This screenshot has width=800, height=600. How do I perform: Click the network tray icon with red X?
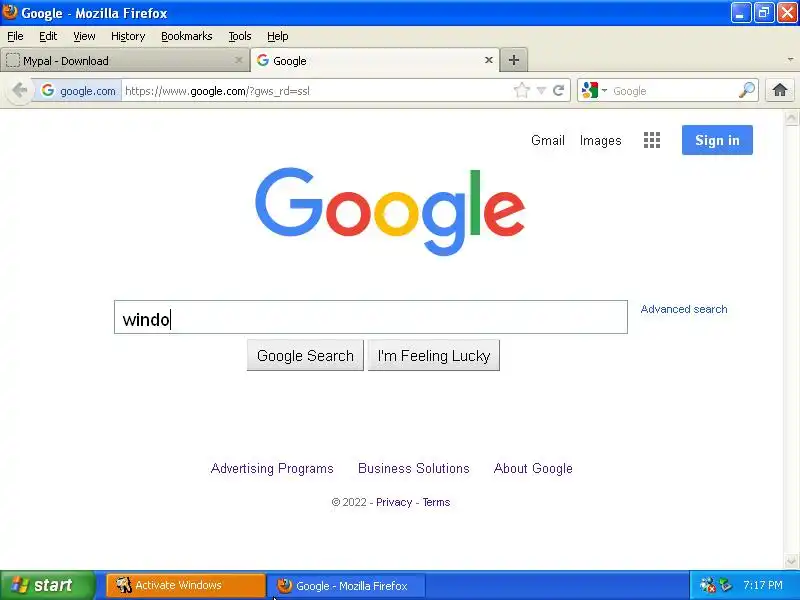tap(708, 585)
